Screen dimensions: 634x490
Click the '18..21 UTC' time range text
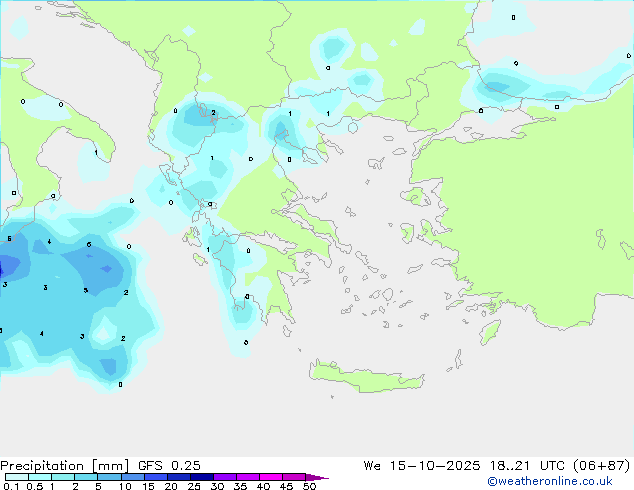[x=529, y=466]
